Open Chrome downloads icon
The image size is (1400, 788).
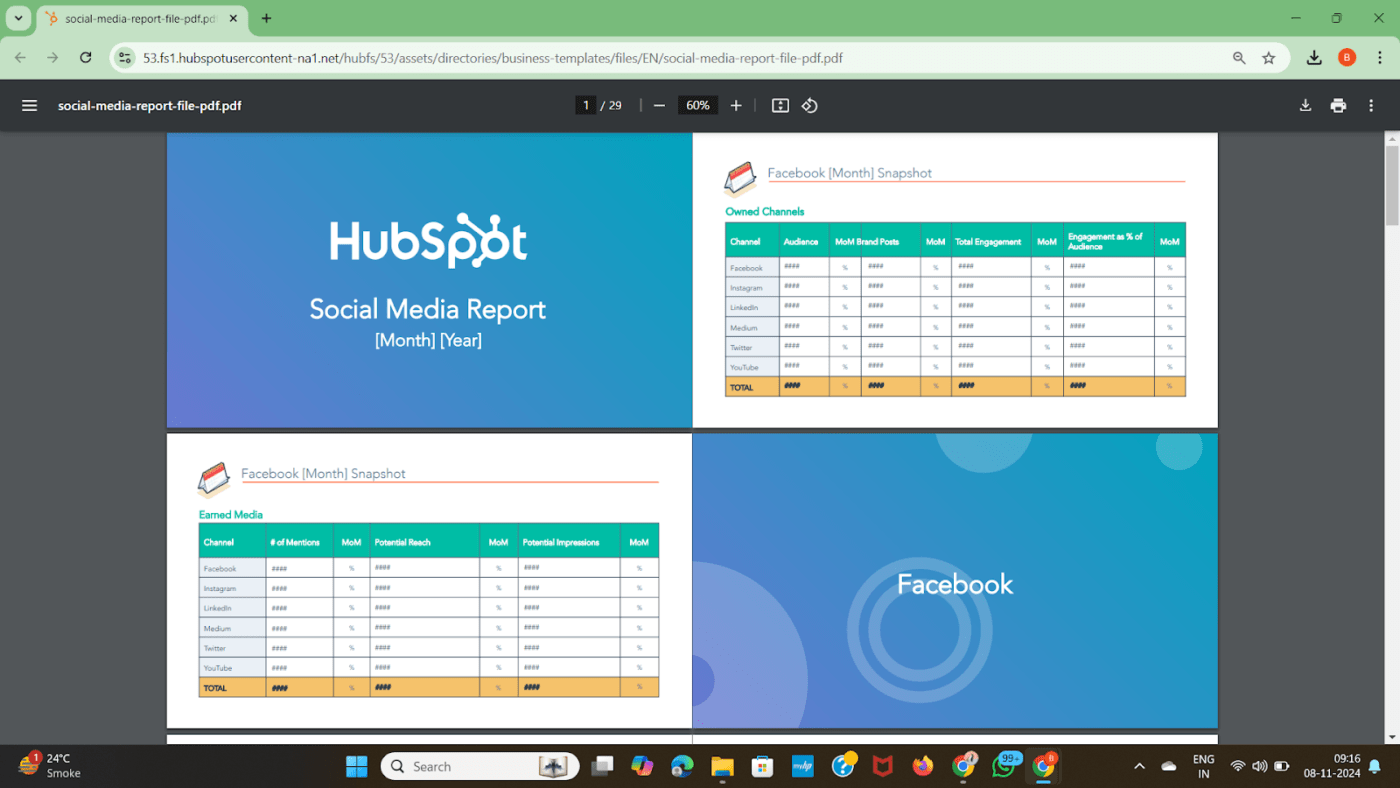[x=1315, y=58]
